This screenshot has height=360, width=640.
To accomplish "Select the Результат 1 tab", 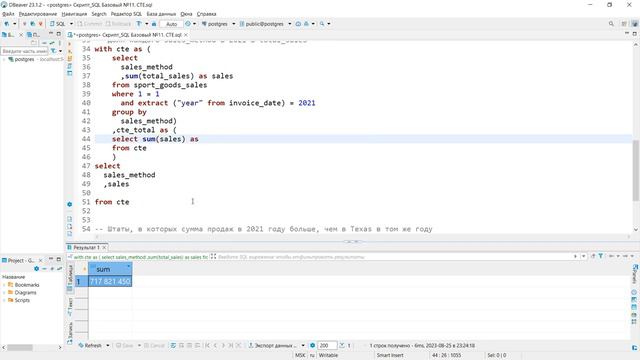I will coord(86,247).
